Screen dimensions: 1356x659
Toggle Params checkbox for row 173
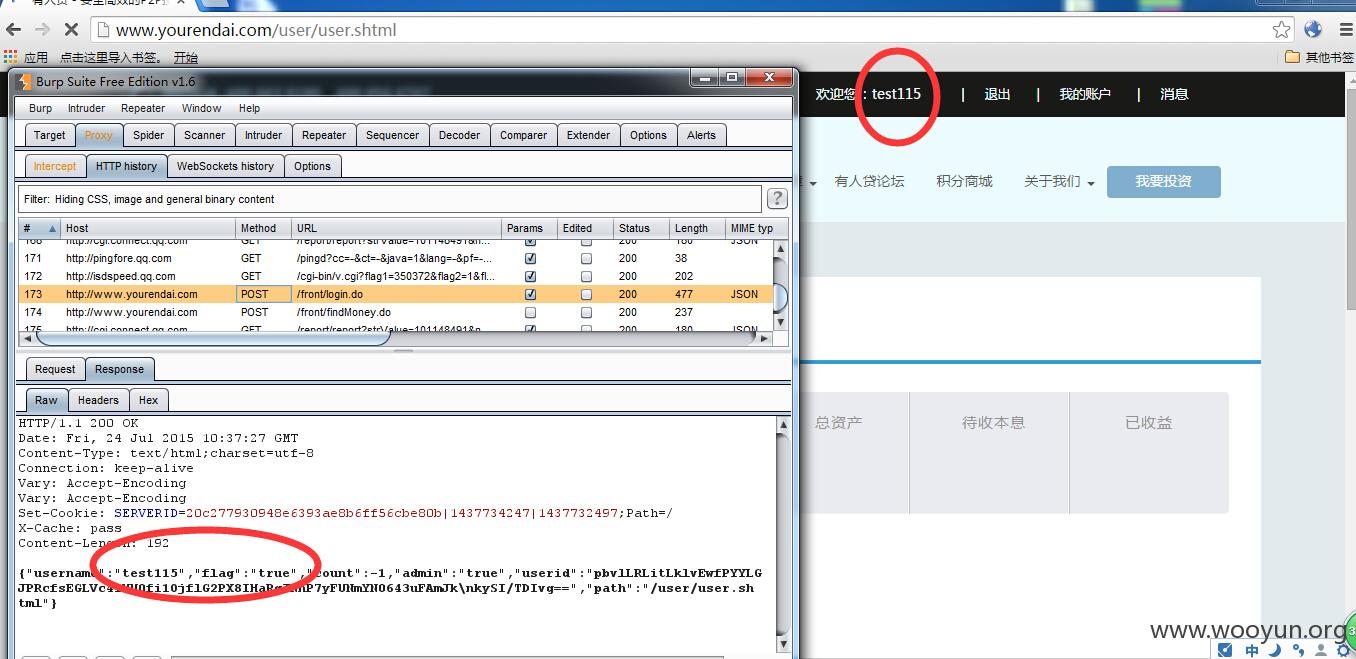(530, 295)
